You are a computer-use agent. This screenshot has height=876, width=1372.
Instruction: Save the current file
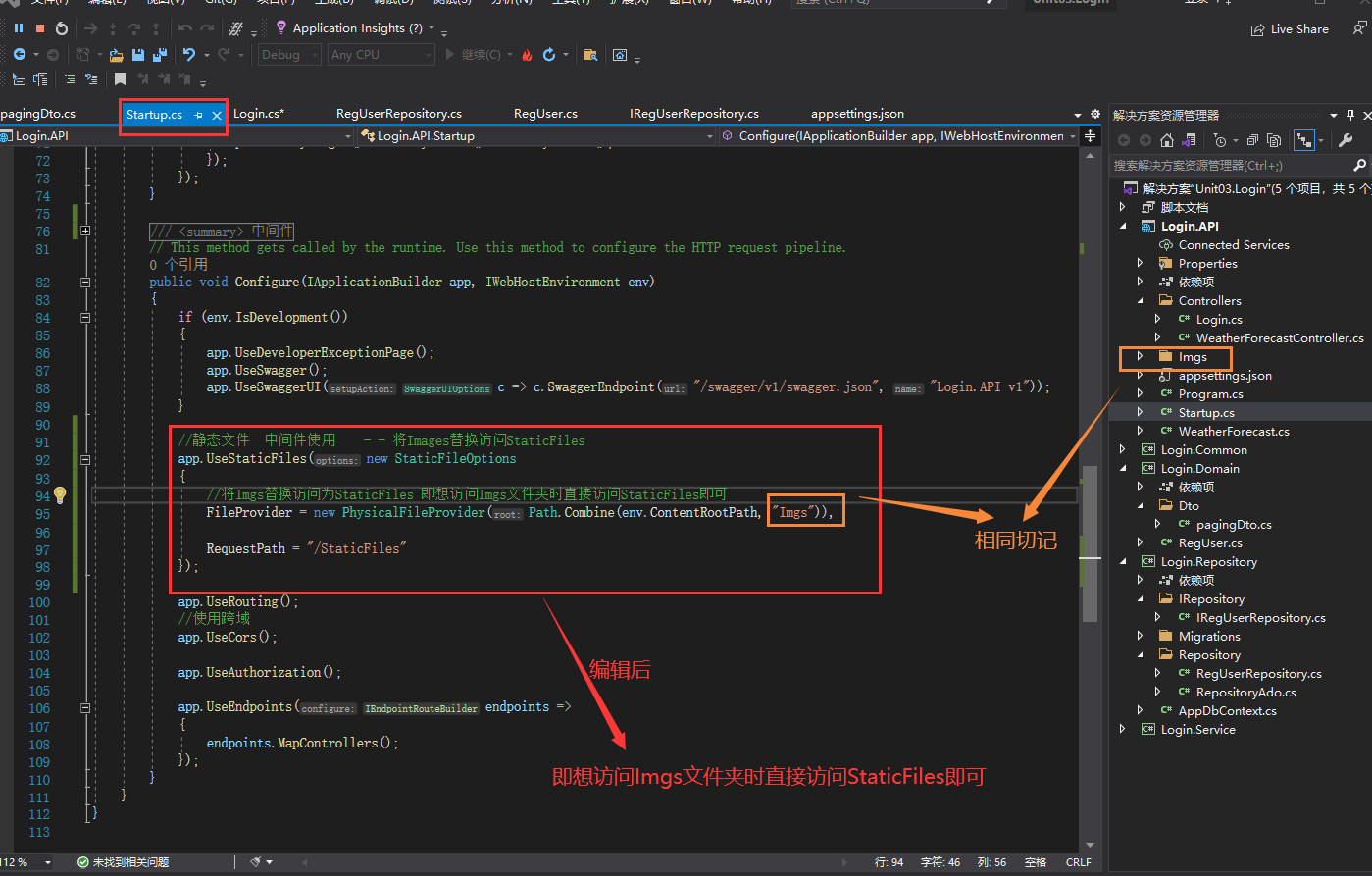coord(138,55)
